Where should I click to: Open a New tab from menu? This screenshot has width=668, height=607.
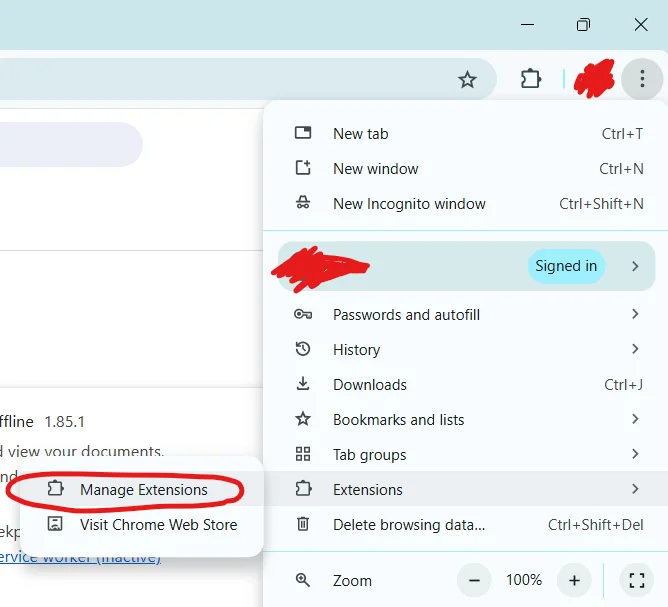[x=465, y=134]
